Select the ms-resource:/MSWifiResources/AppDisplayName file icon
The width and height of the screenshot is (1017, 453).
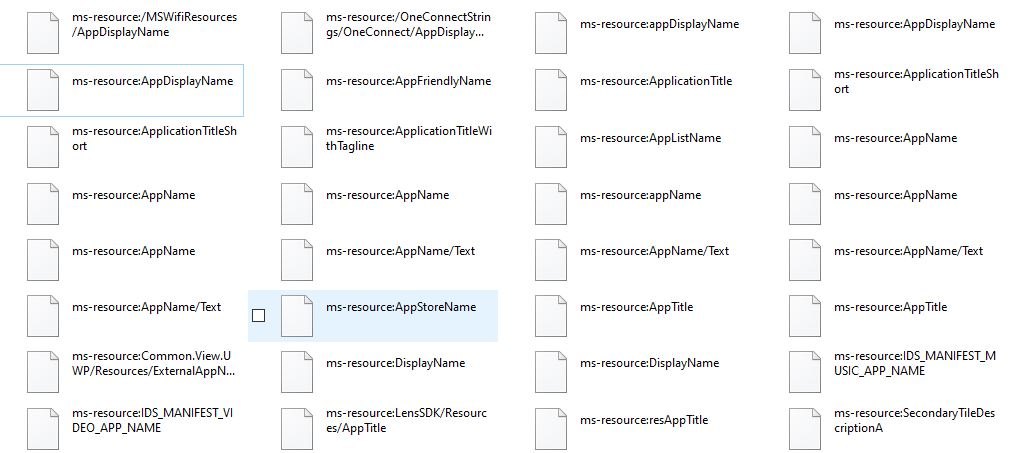[x=43, y=33]
